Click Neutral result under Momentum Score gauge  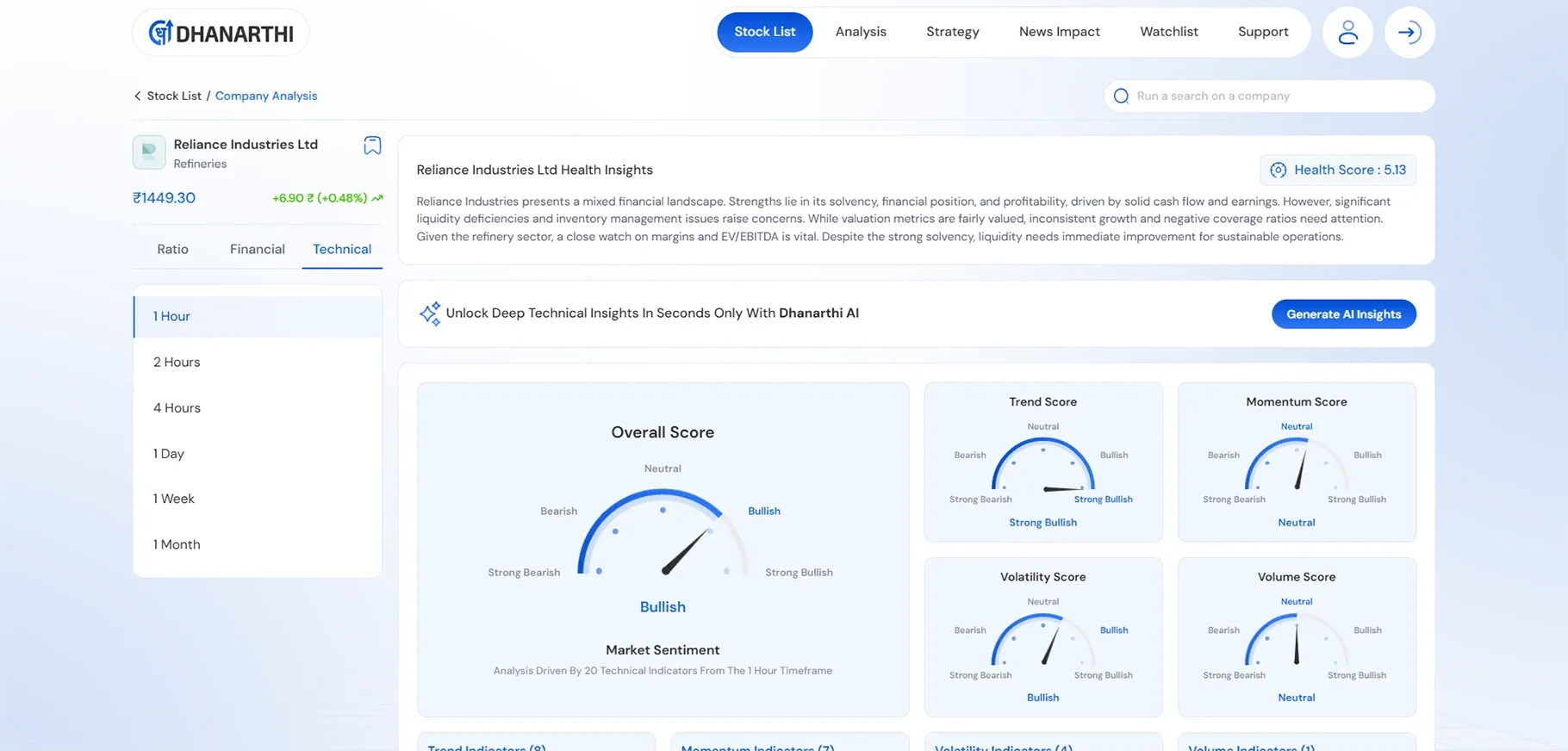coord(1296,523)
